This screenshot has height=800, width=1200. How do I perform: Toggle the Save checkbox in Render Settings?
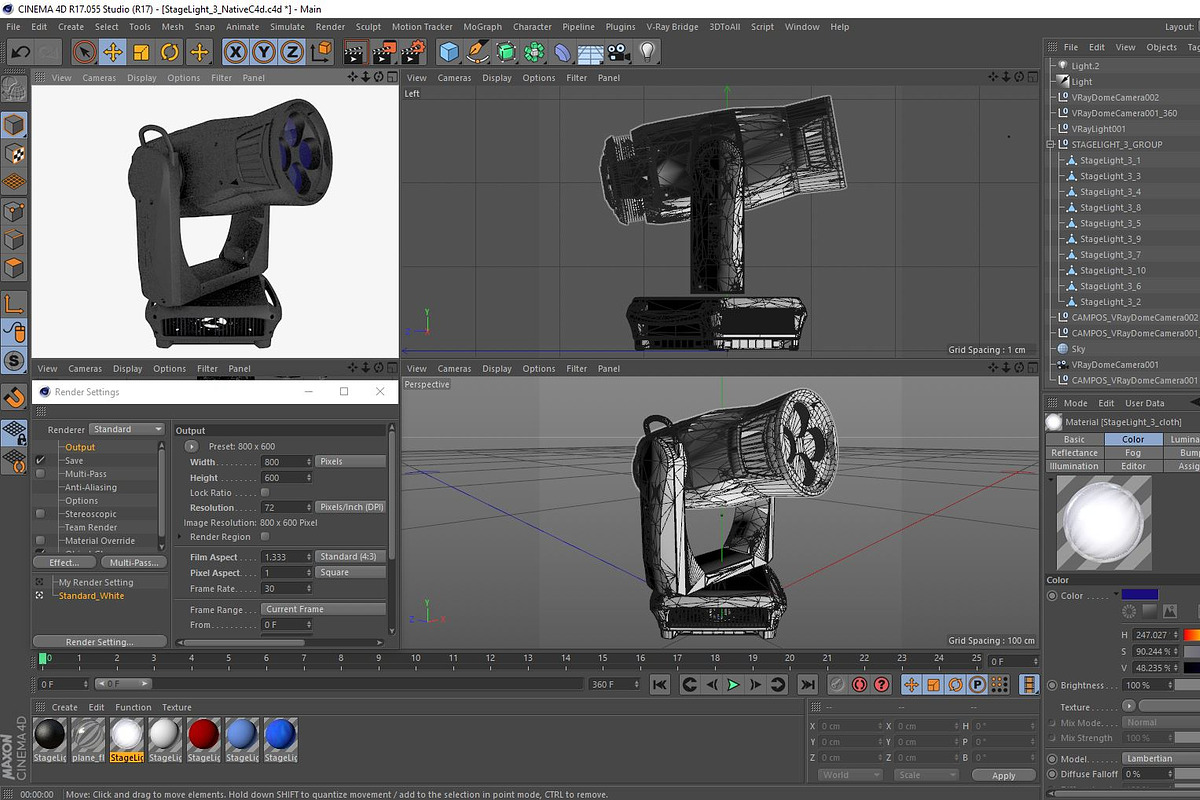coord(41,460)
